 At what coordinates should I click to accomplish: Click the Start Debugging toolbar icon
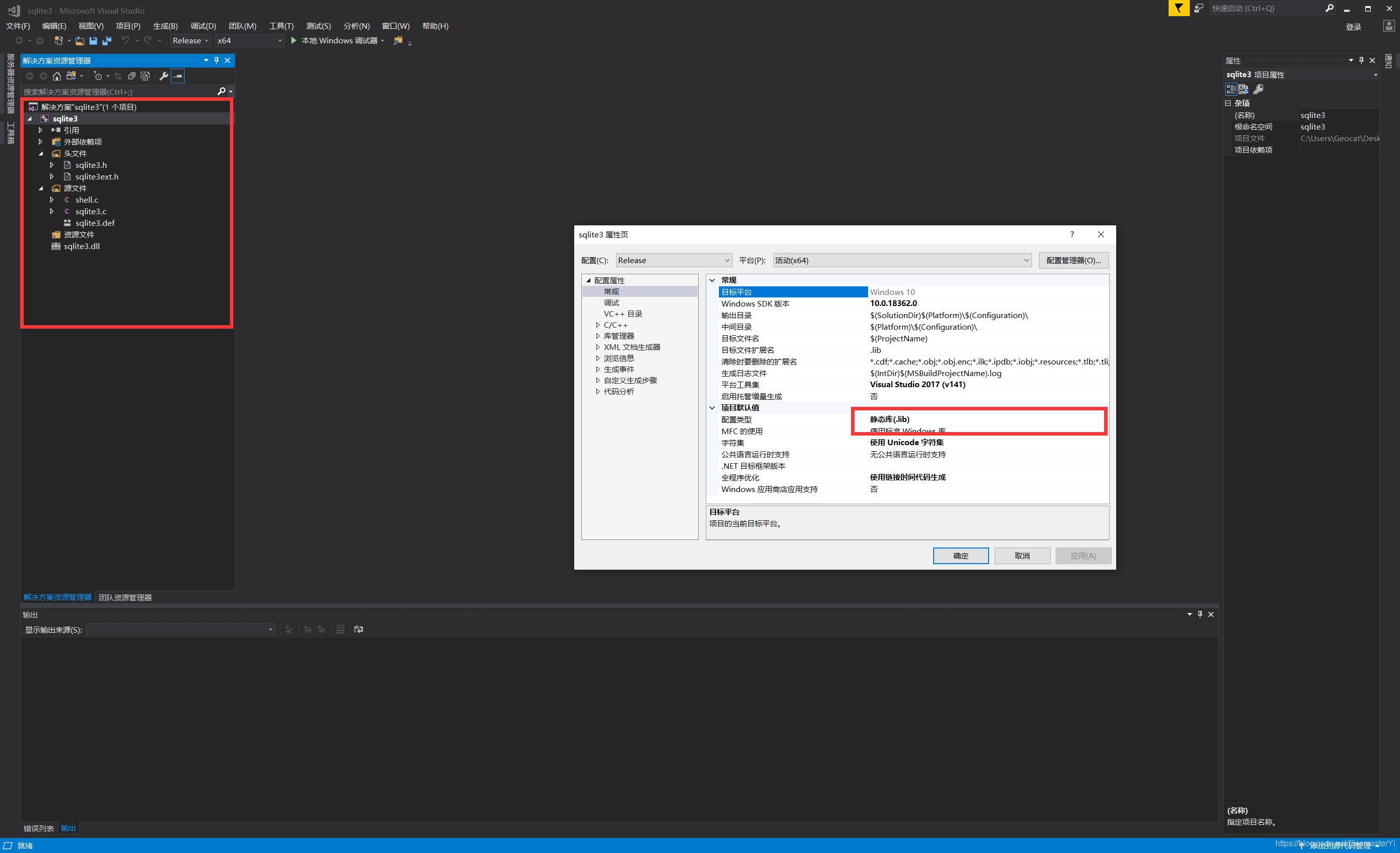click(296, 41)
